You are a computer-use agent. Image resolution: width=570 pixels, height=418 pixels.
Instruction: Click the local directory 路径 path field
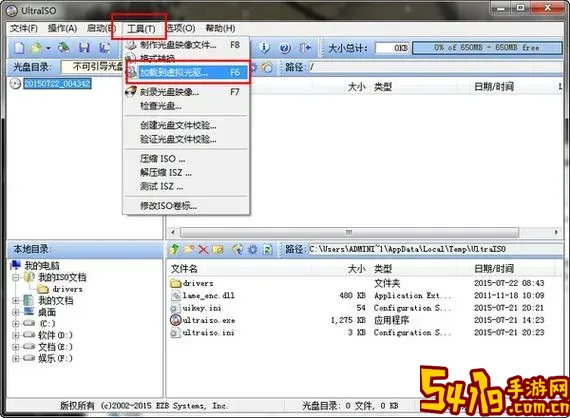(435, 249)
